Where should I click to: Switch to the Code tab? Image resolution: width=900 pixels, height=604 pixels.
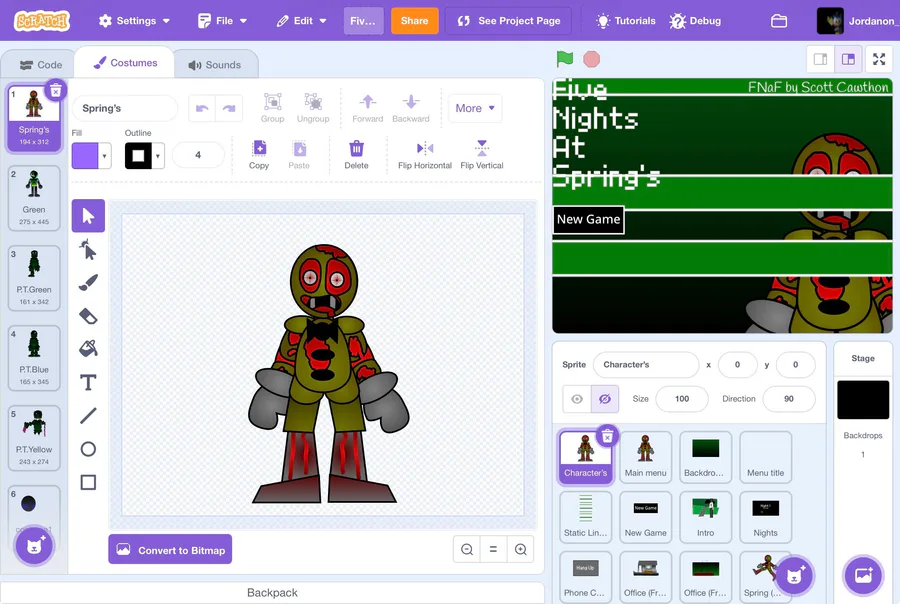40,65
